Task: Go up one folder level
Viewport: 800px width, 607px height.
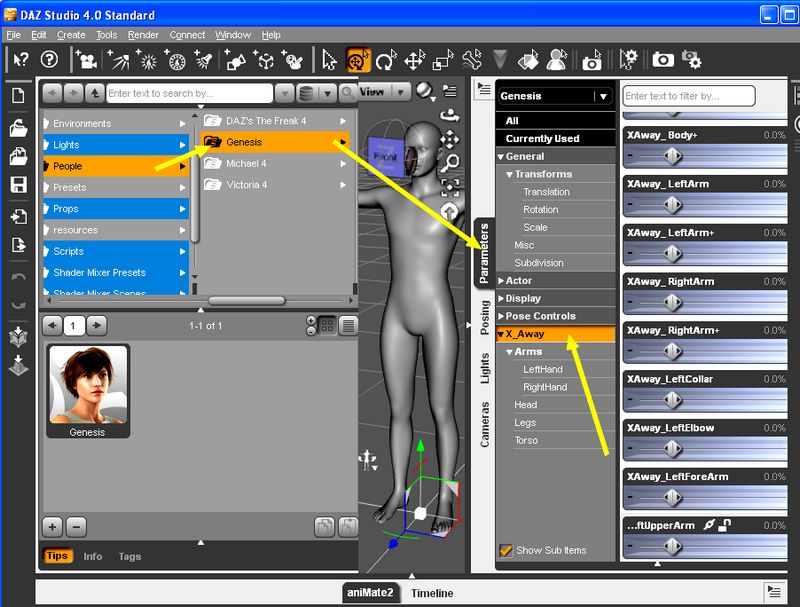Action: [94, 93]
